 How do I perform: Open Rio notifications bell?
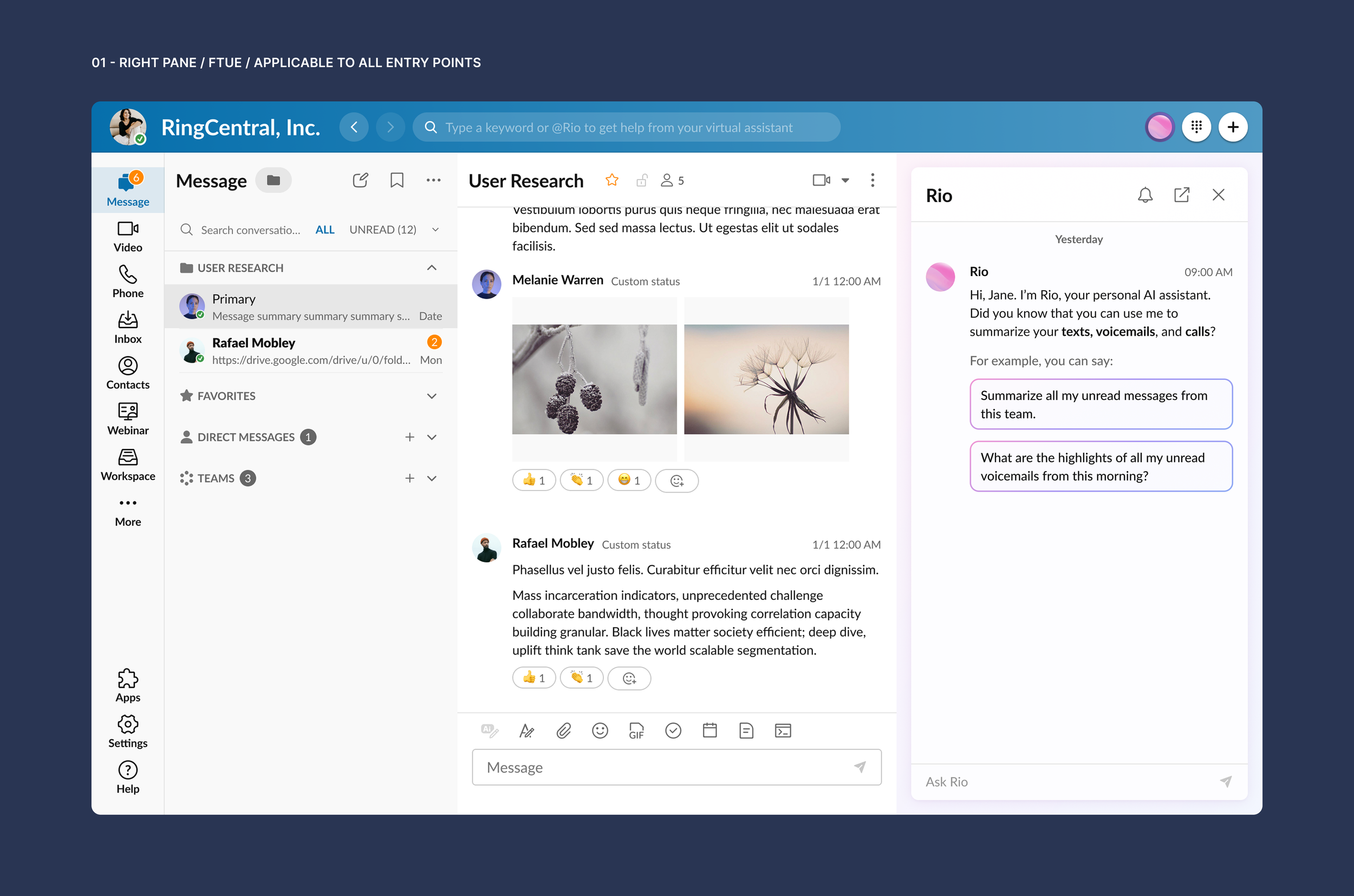1145,195
